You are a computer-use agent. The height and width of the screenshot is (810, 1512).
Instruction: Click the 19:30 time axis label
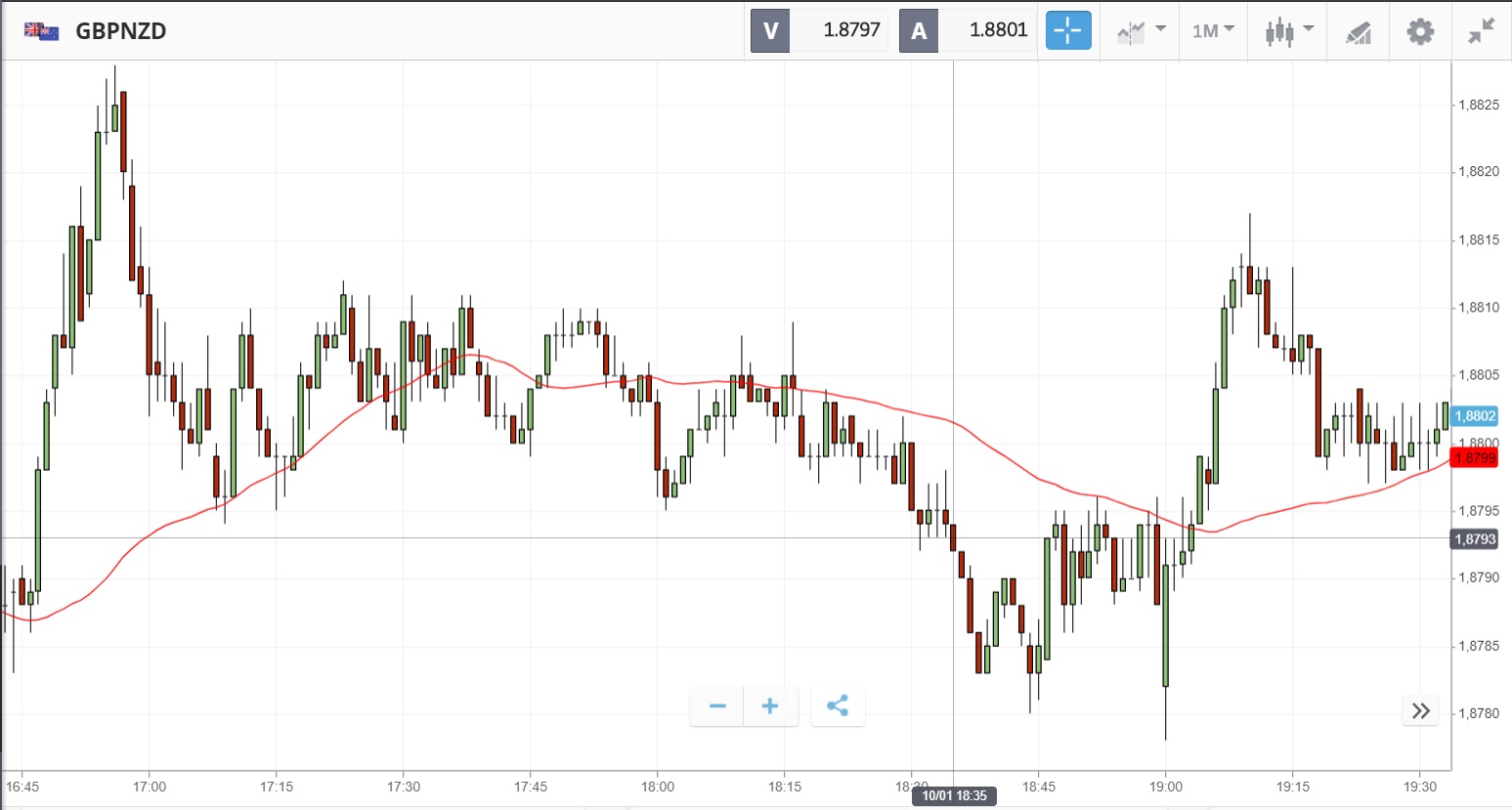(1420, 787)
